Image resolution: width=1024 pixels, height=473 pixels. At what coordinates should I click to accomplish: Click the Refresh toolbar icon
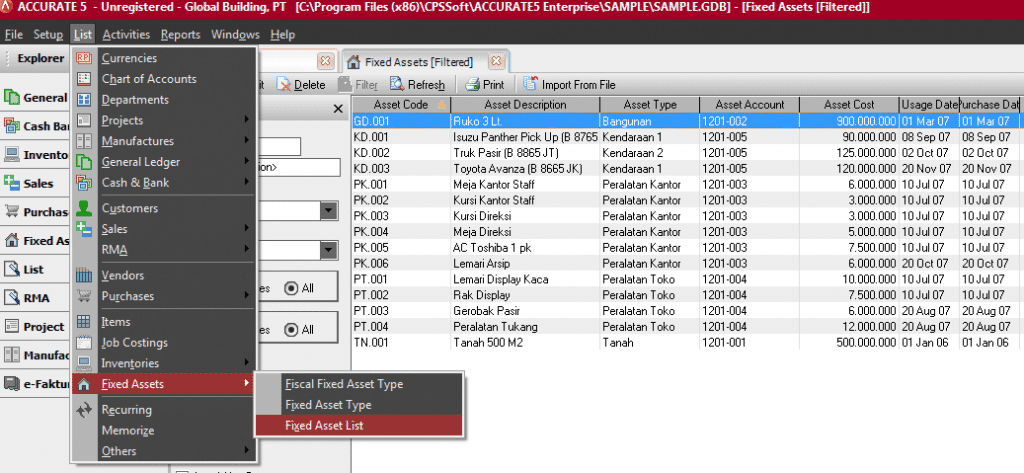tap(396, 84)
